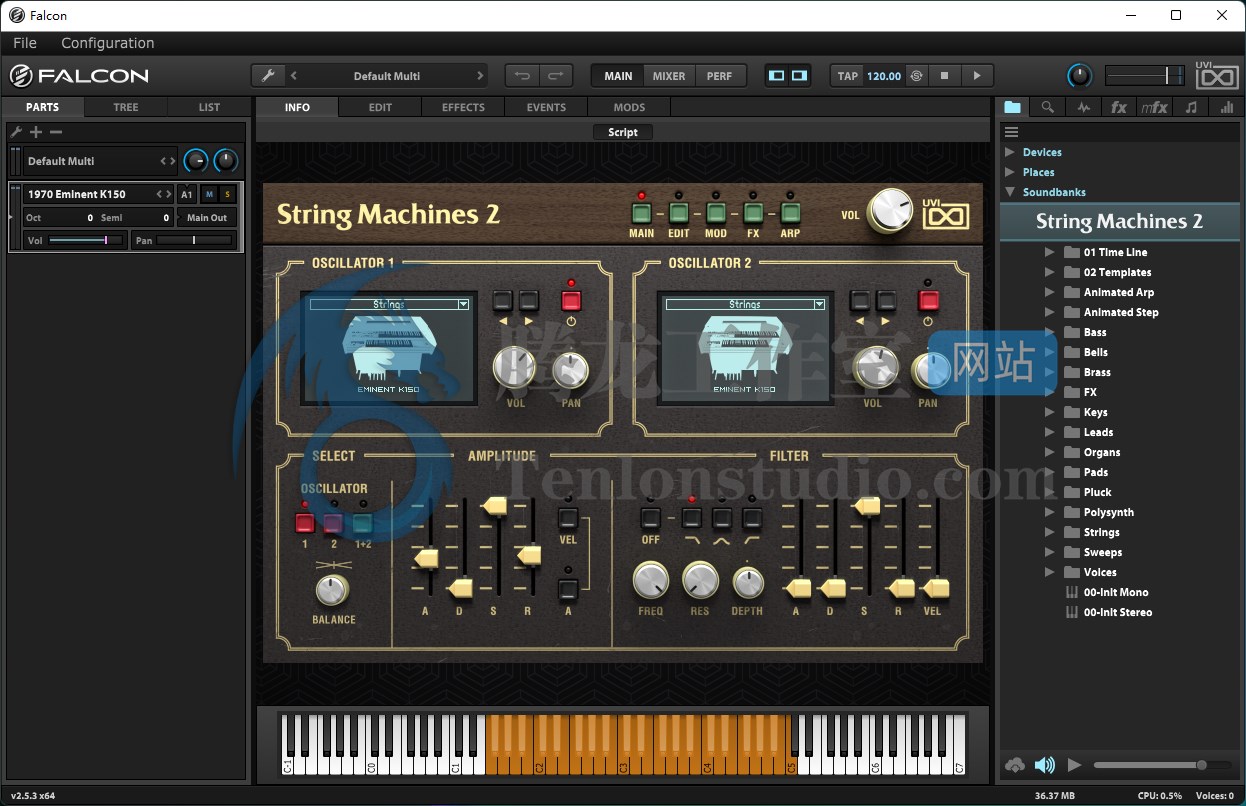Remove part with the minus icon

(56, 132)
